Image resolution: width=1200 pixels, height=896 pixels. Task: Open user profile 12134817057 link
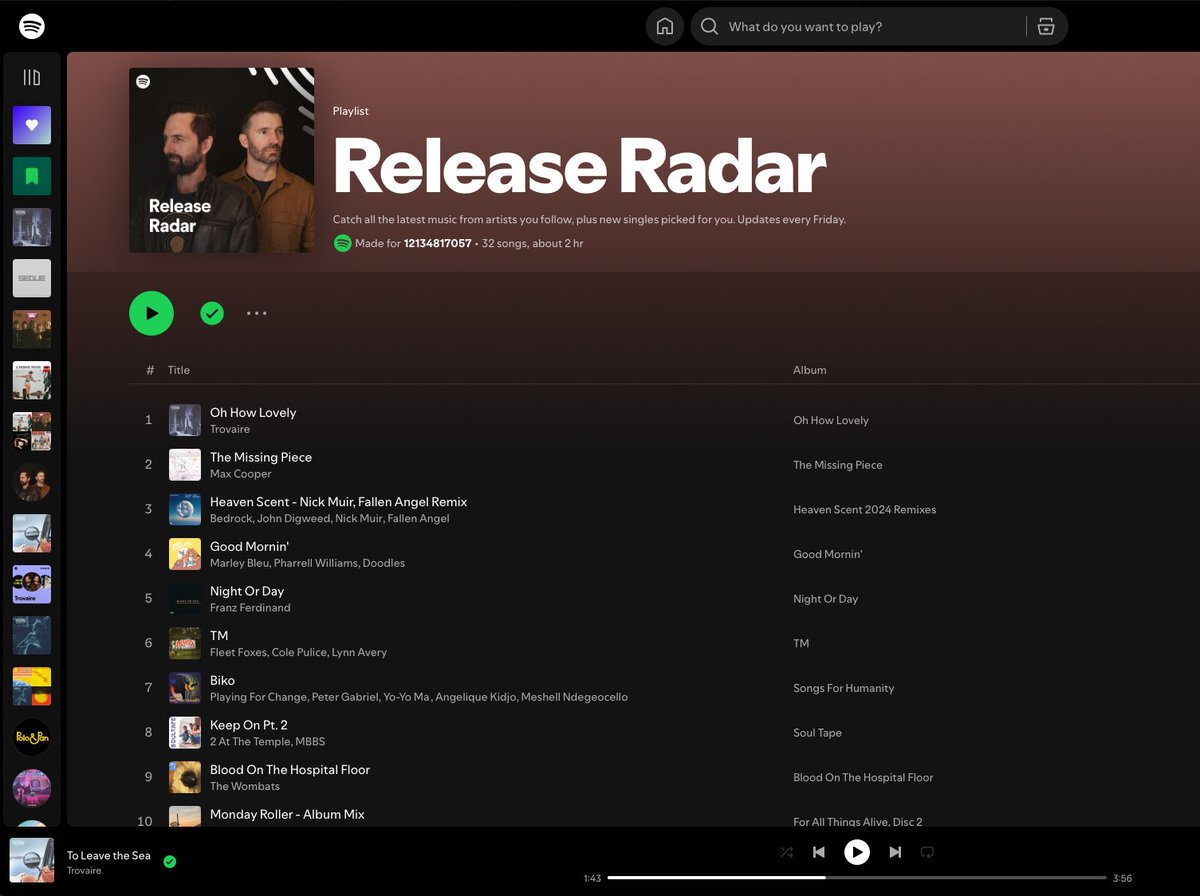click(437, 244)
